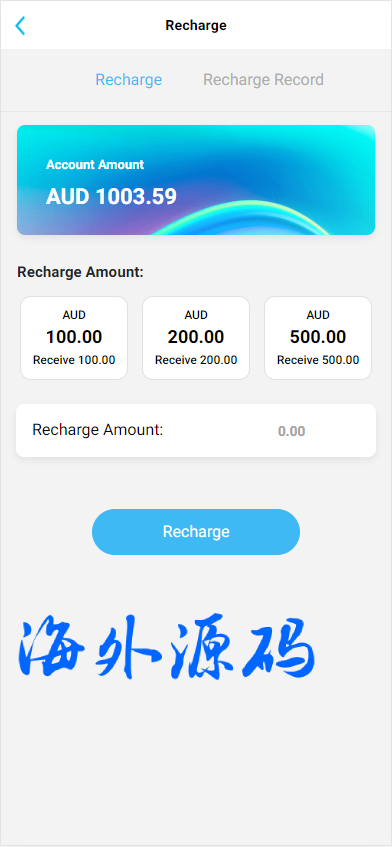Screen dimensions: 392x847
Task: Click the Receive 100.00 text
Action: (x=74, y=360)
